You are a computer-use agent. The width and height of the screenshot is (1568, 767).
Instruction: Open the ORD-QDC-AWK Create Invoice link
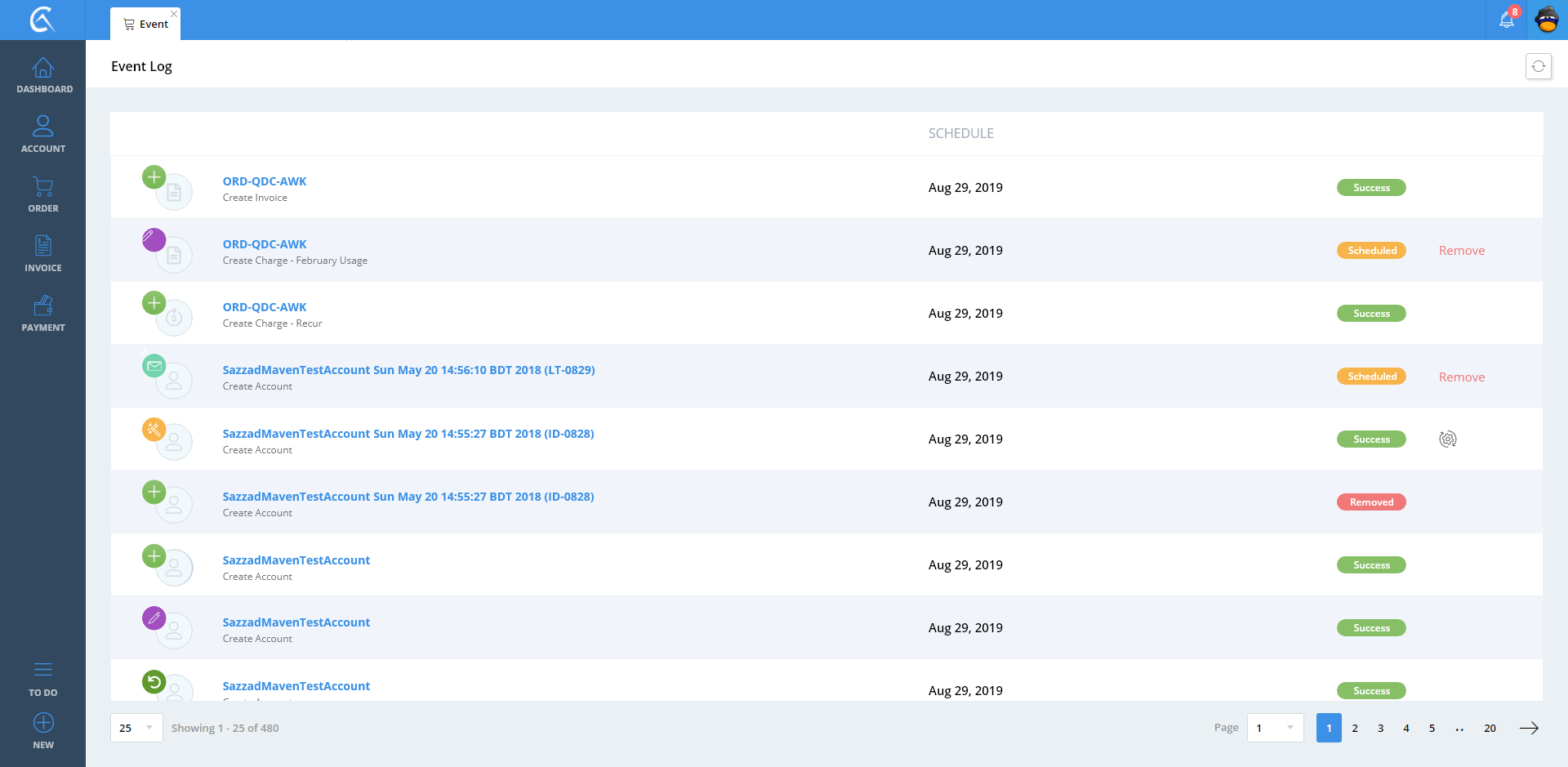coord(265,181)
